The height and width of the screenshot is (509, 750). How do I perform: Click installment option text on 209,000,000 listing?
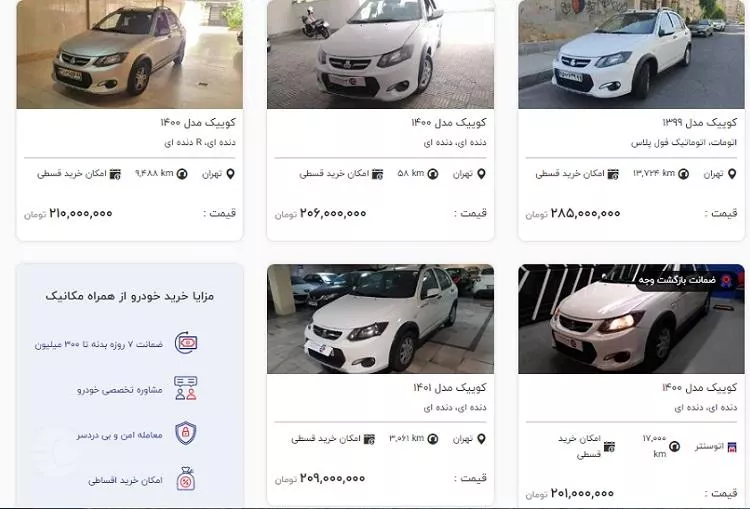[x=326, y=439]
